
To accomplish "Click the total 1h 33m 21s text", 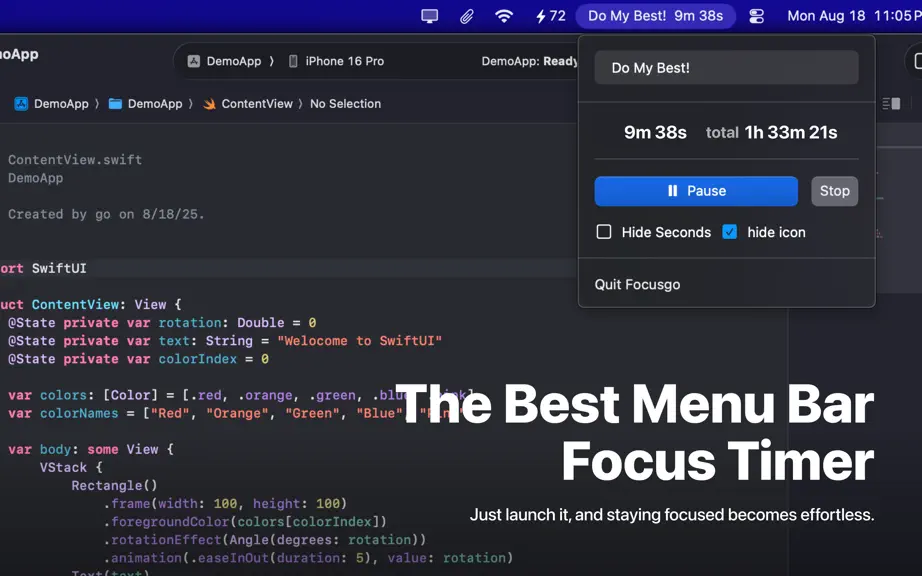I will click(771, 133).
